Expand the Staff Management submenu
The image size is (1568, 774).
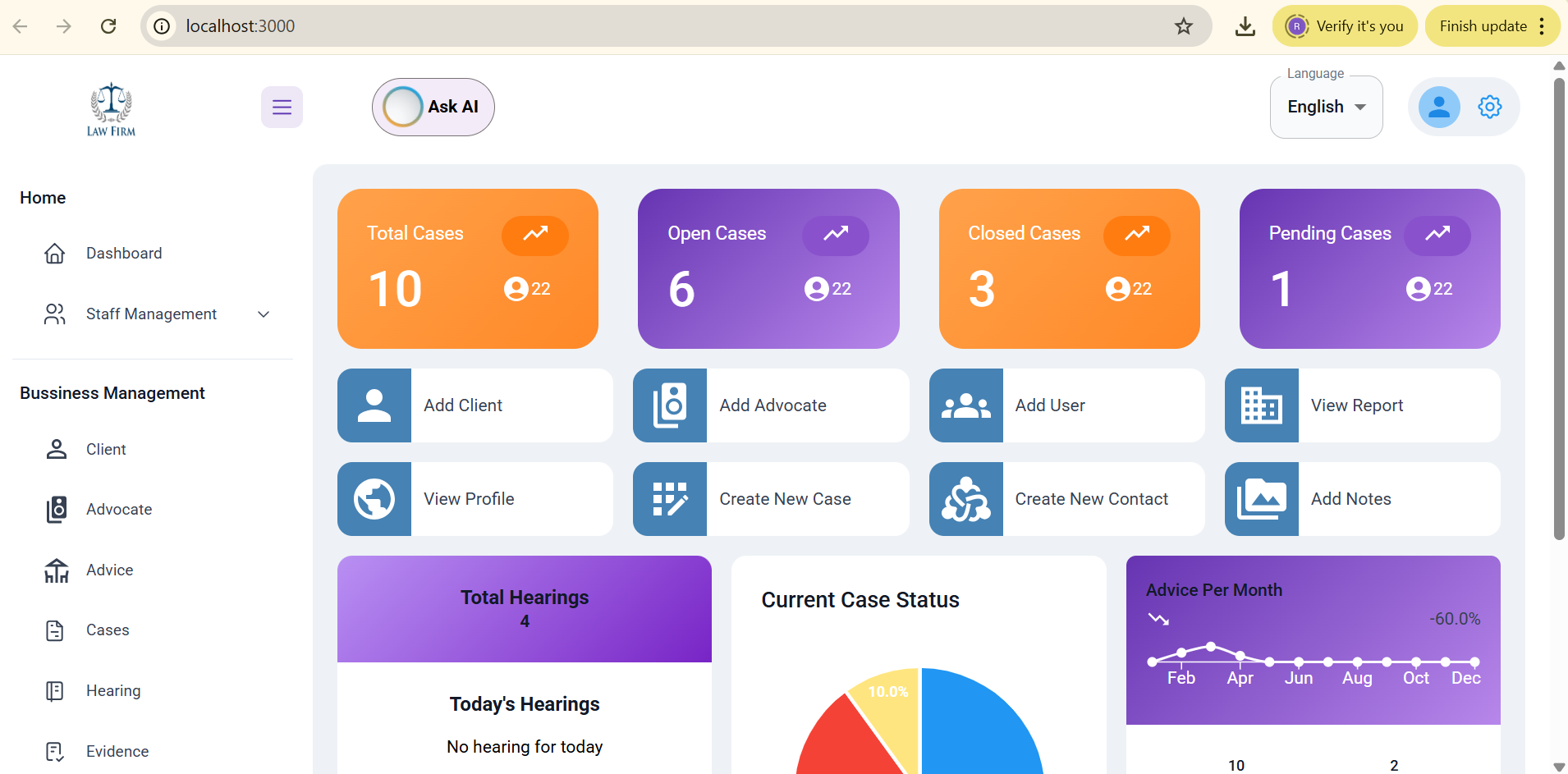[264, 314]
